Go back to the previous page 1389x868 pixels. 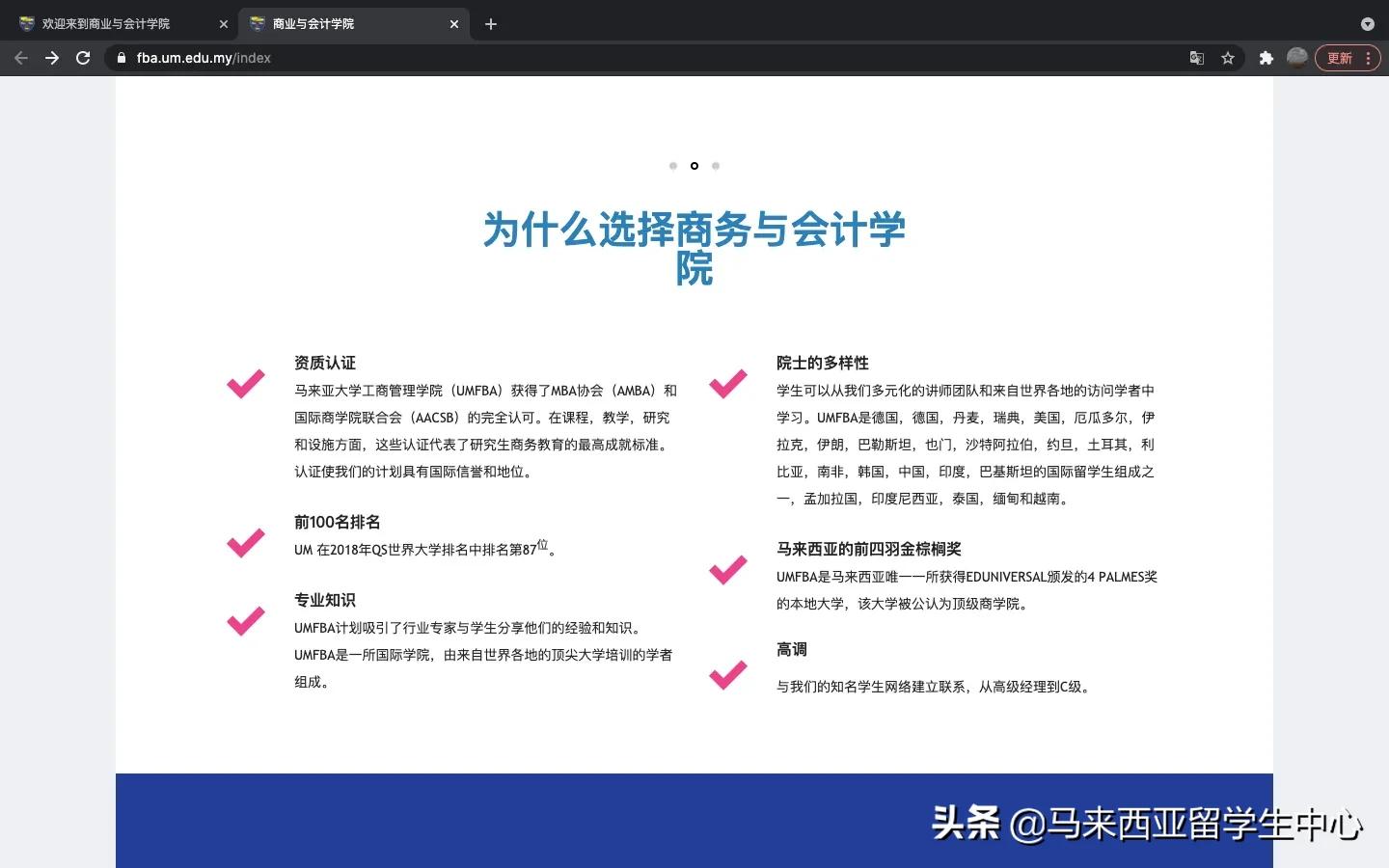coord(21,58)
